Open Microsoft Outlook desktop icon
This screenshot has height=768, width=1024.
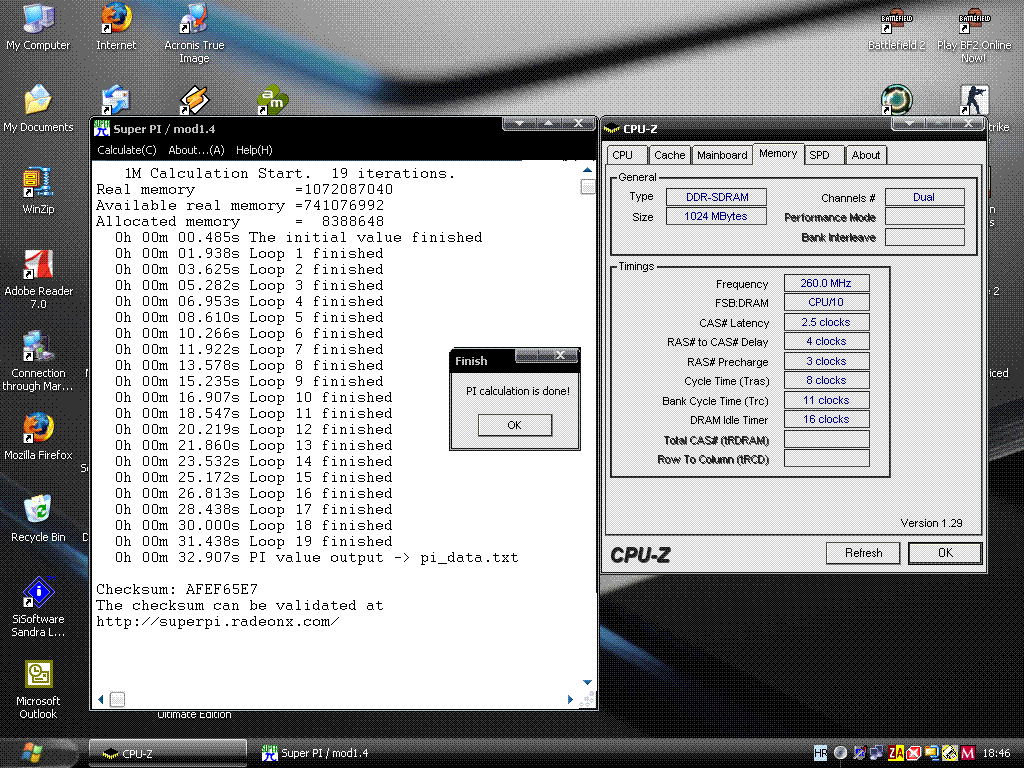point(38,675)
